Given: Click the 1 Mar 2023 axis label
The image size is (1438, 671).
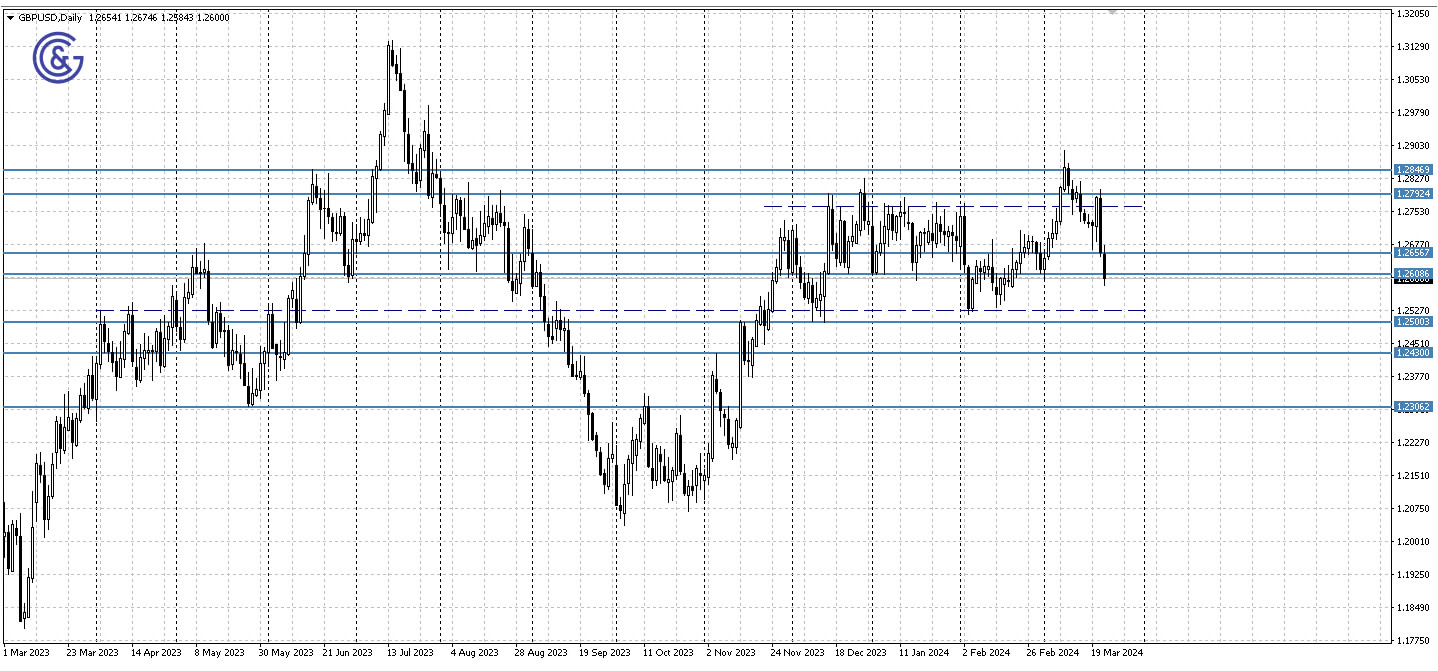Looking at the screenshot, I should click(27, 653).
